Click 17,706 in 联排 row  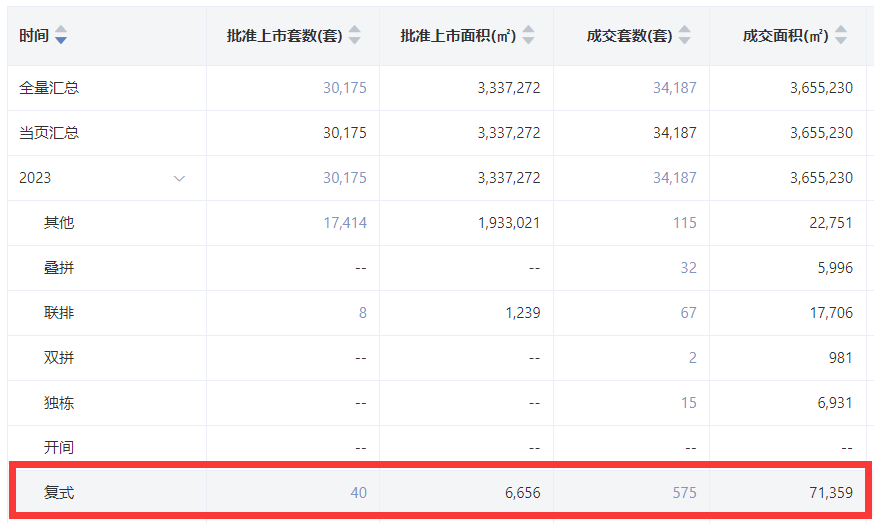tap(831, 313)
